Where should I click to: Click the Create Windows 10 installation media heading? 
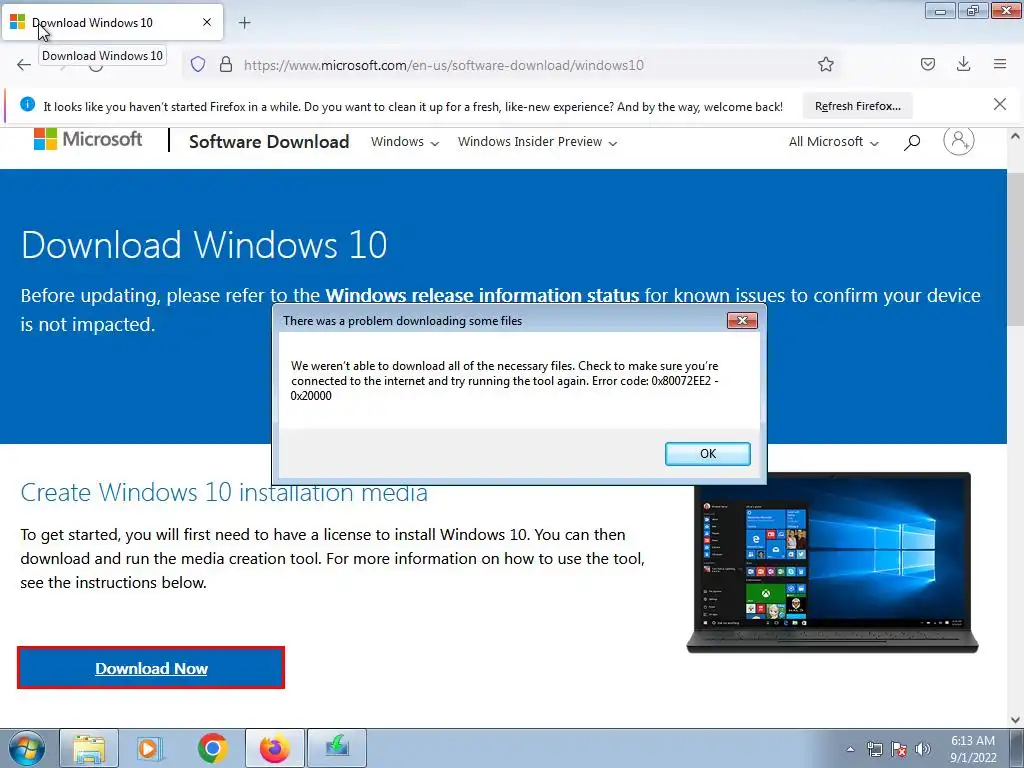224,492
